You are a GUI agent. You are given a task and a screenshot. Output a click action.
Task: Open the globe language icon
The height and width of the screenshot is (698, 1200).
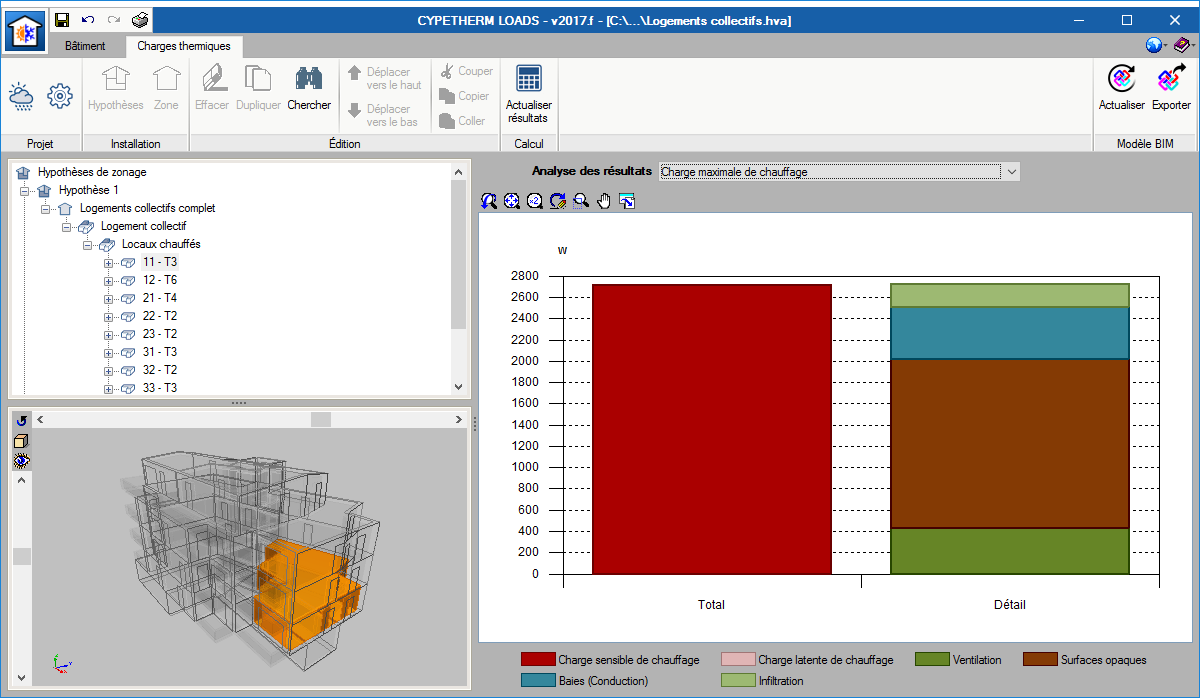coord(1155,45)
